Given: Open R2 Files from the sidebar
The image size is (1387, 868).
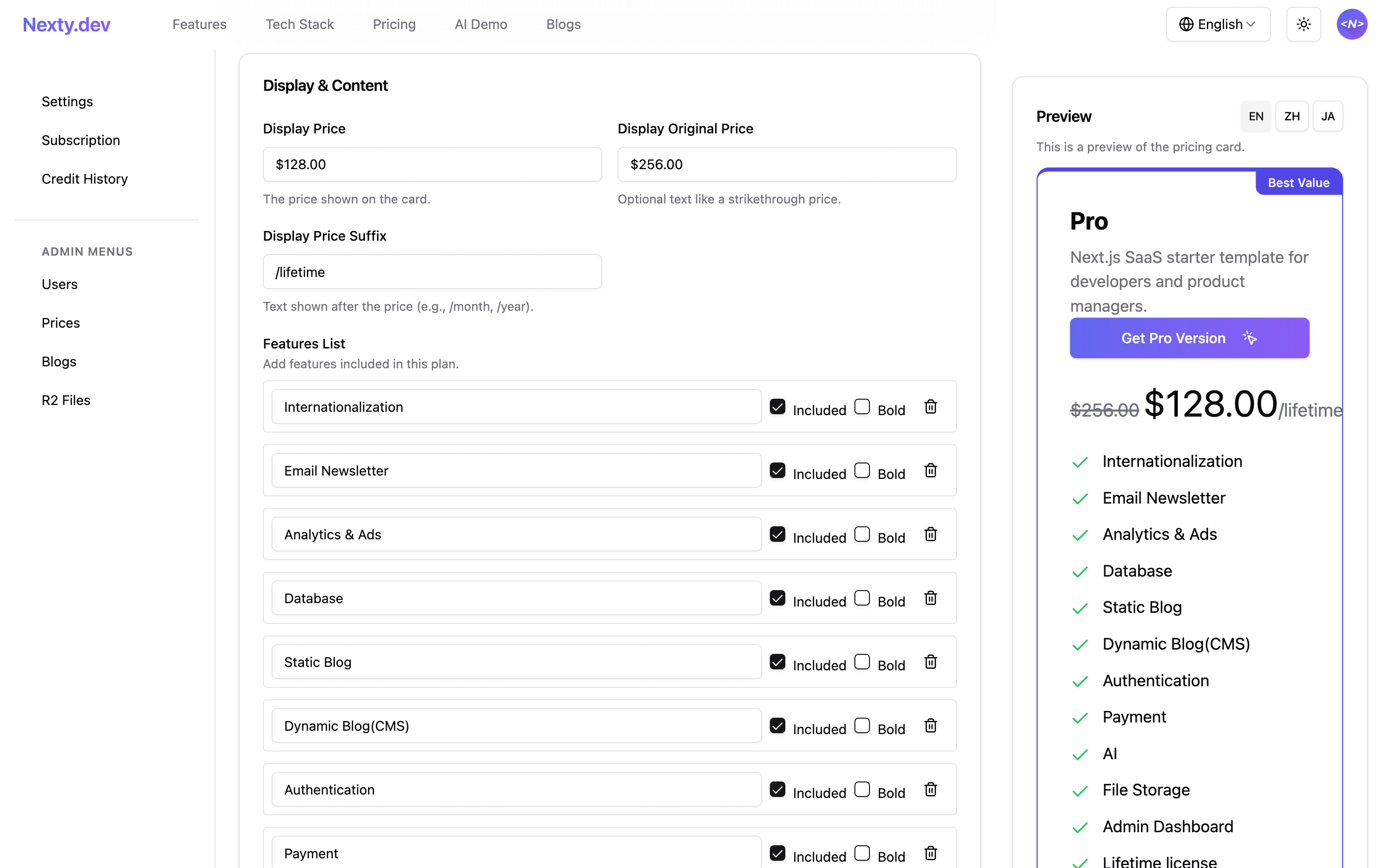Looking at the screenshot, I should (x=65, y=400).
